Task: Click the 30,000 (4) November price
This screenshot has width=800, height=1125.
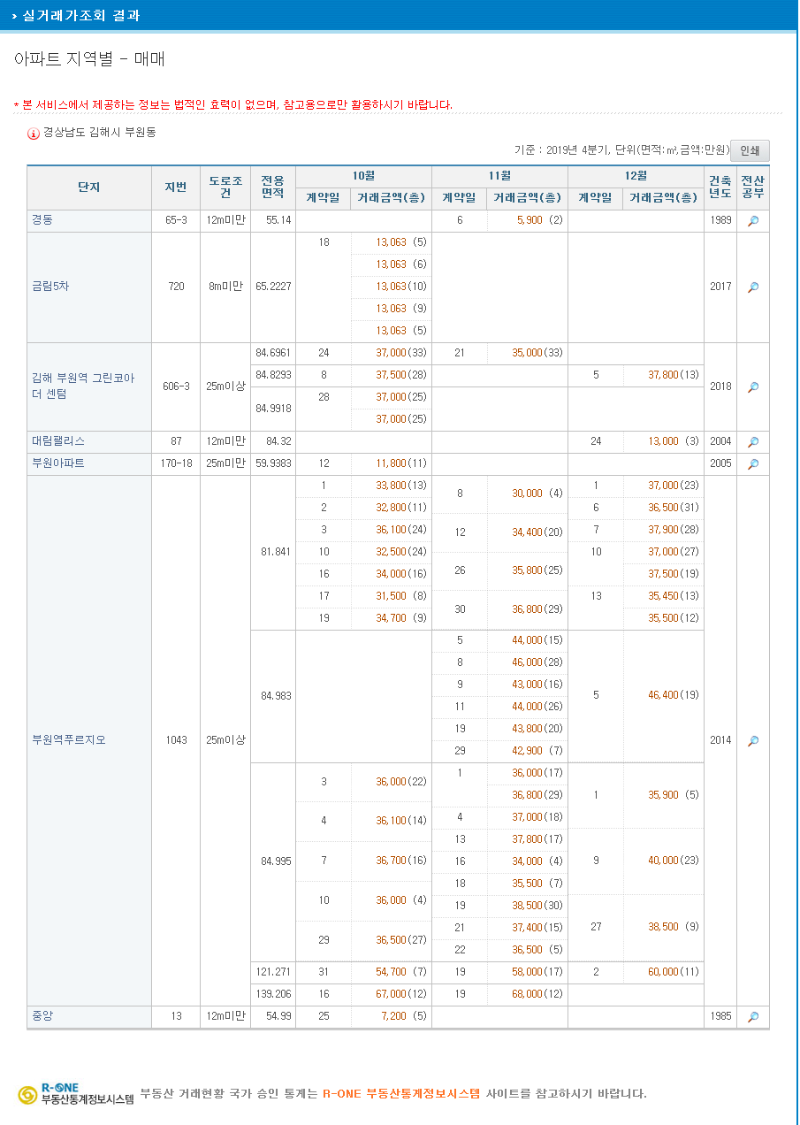Action: [537, 494]
